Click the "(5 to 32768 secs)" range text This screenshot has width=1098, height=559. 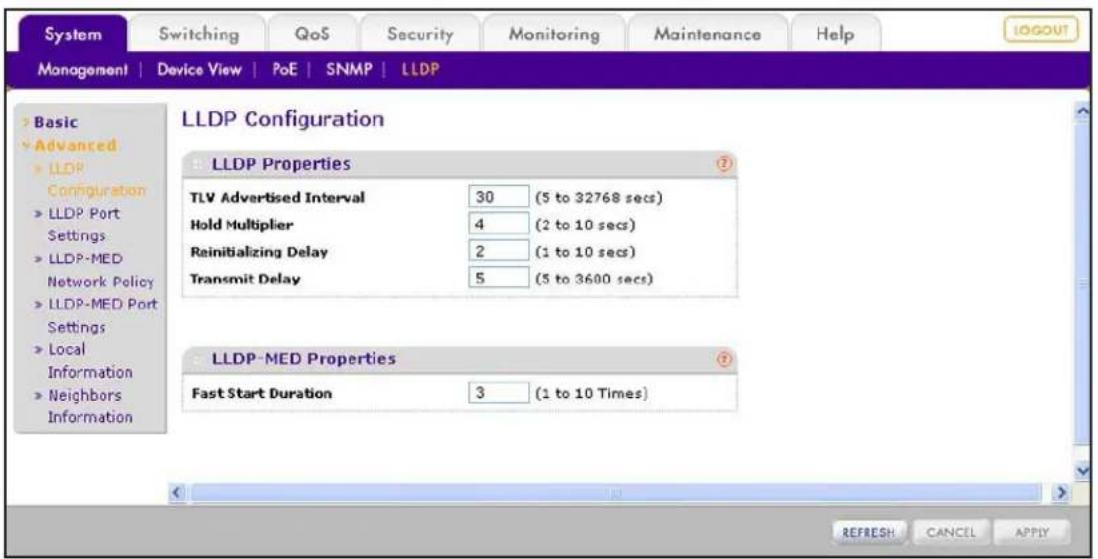coord(599,198)
